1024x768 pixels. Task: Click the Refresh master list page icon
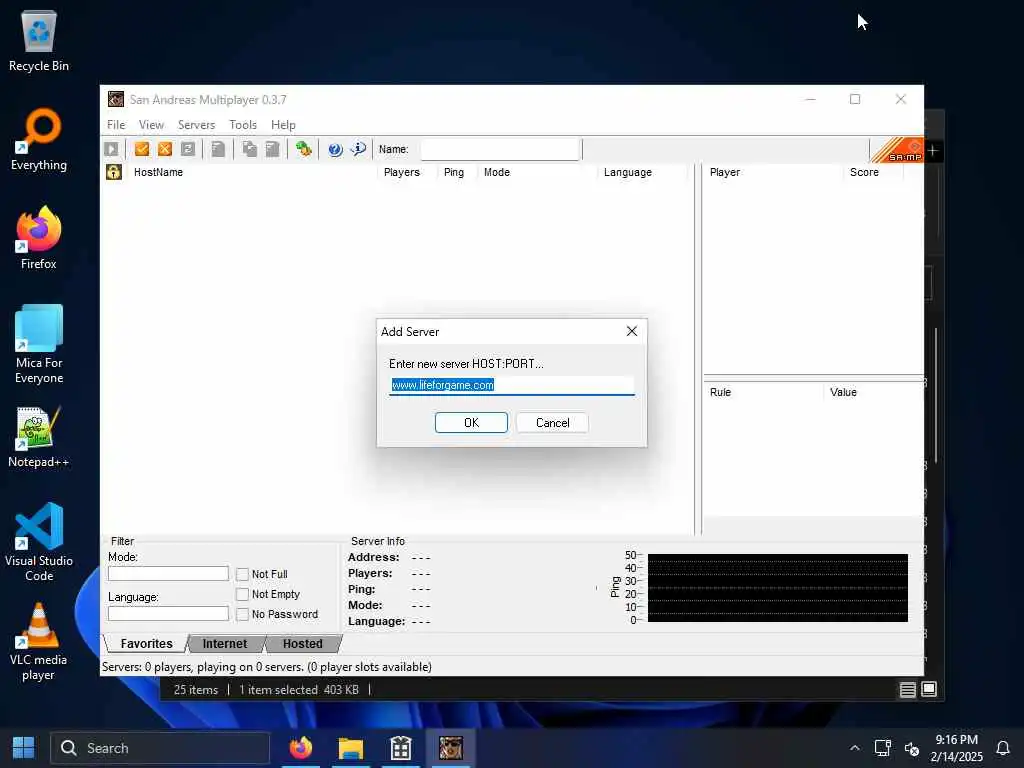218,150
